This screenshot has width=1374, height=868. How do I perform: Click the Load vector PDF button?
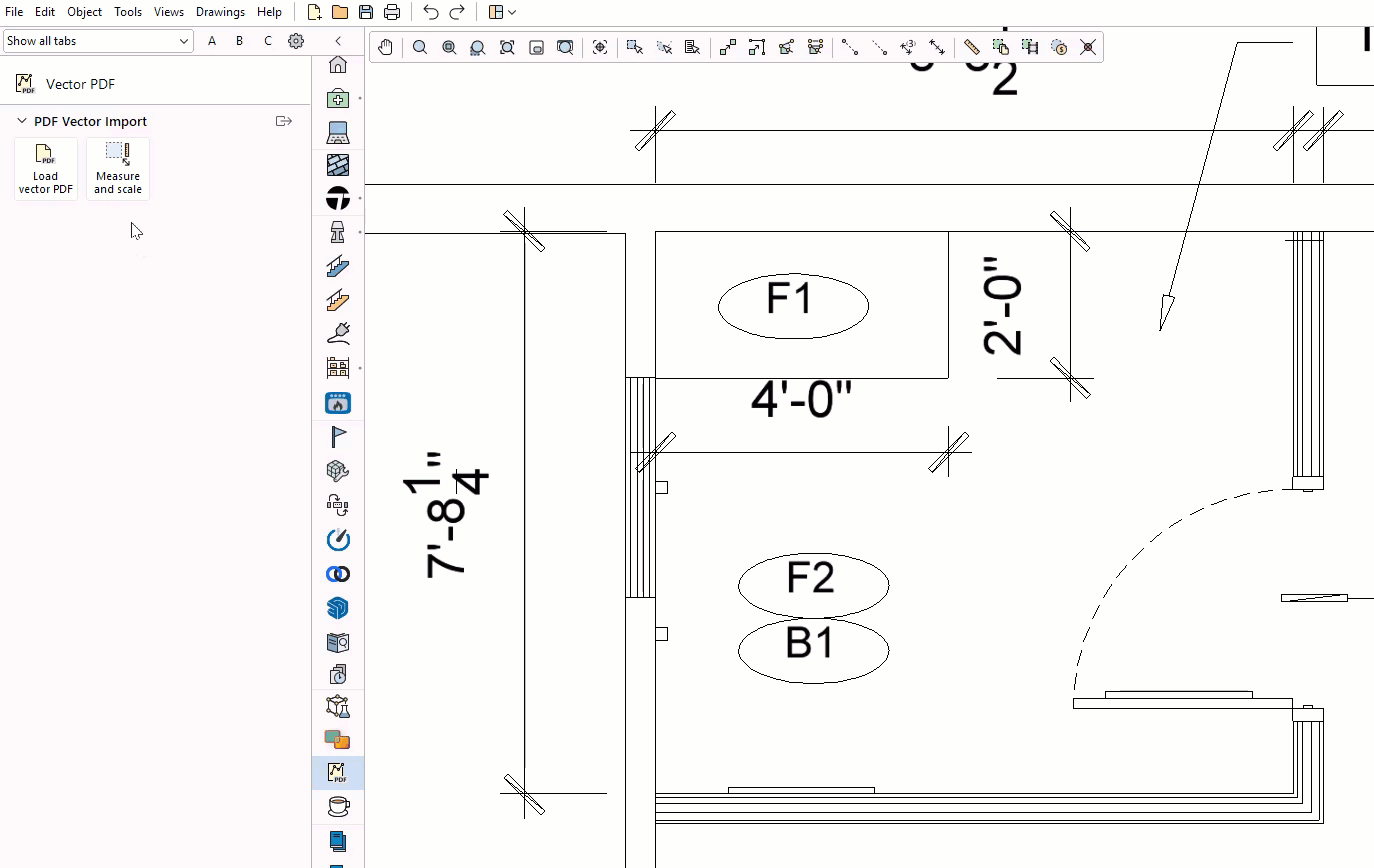click(x=46, y=169)
